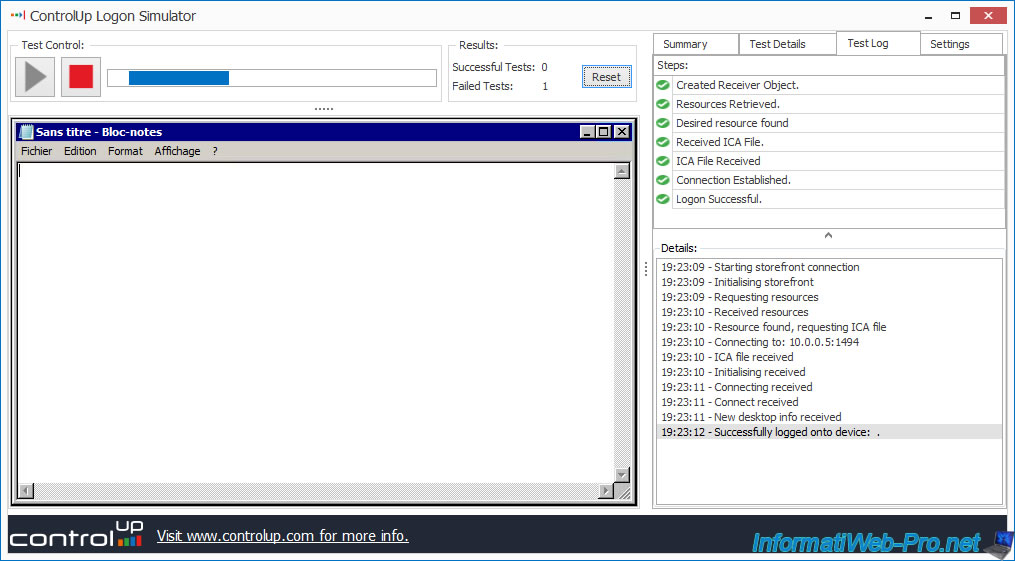Stop the test with the red square button
This screenshot has height=561, width=1015.
coord(81,77)
